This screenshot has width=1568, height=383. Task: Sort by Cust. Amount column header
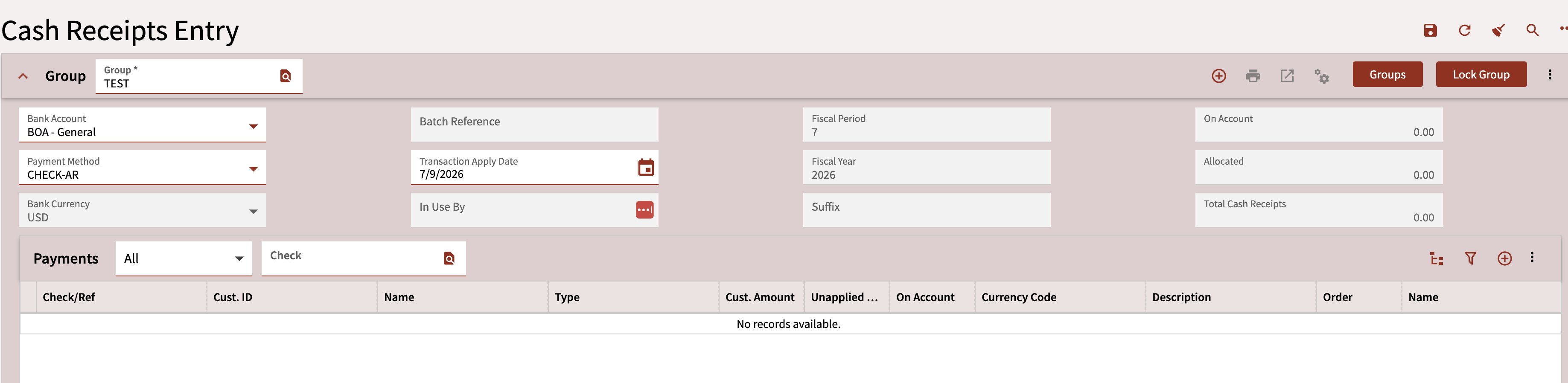(x=761, y=297)
